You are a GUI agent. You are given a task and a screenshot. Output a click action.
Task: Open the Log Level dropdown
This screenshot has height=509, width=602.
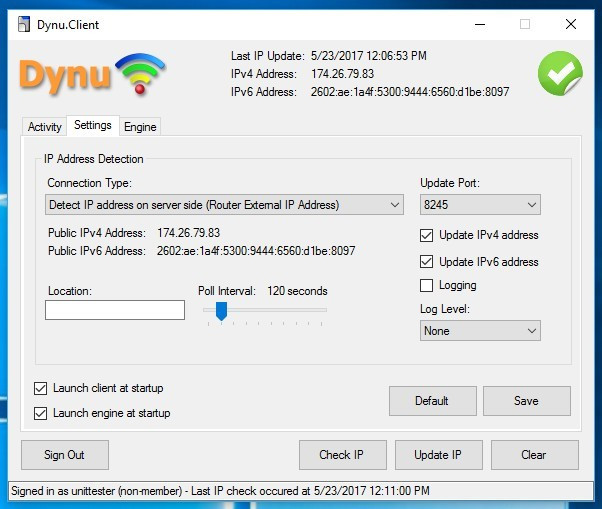point(480,331)
